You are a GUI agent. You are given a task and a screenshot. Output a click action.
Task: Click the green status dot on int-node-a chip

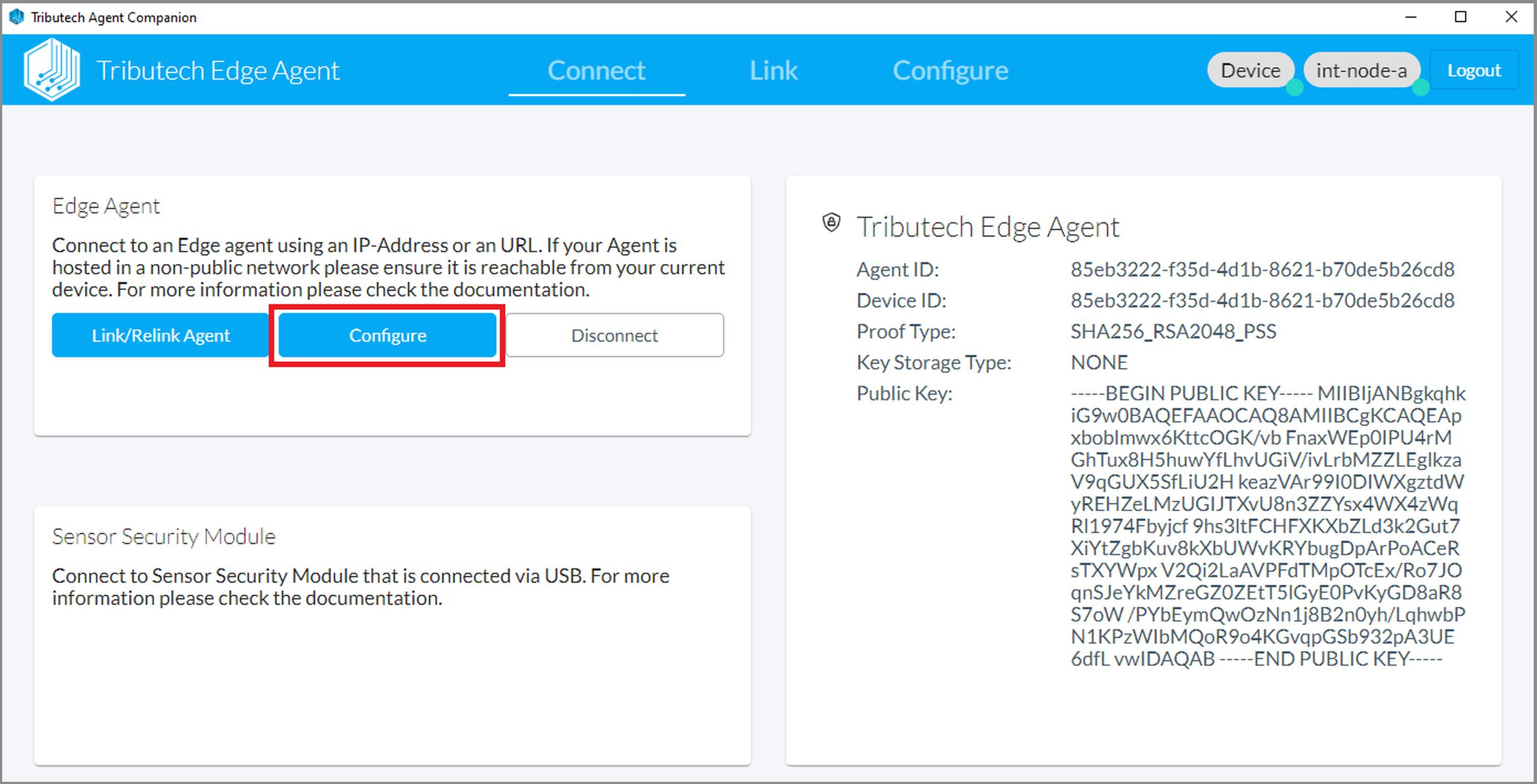click(x=1421, y=88)
